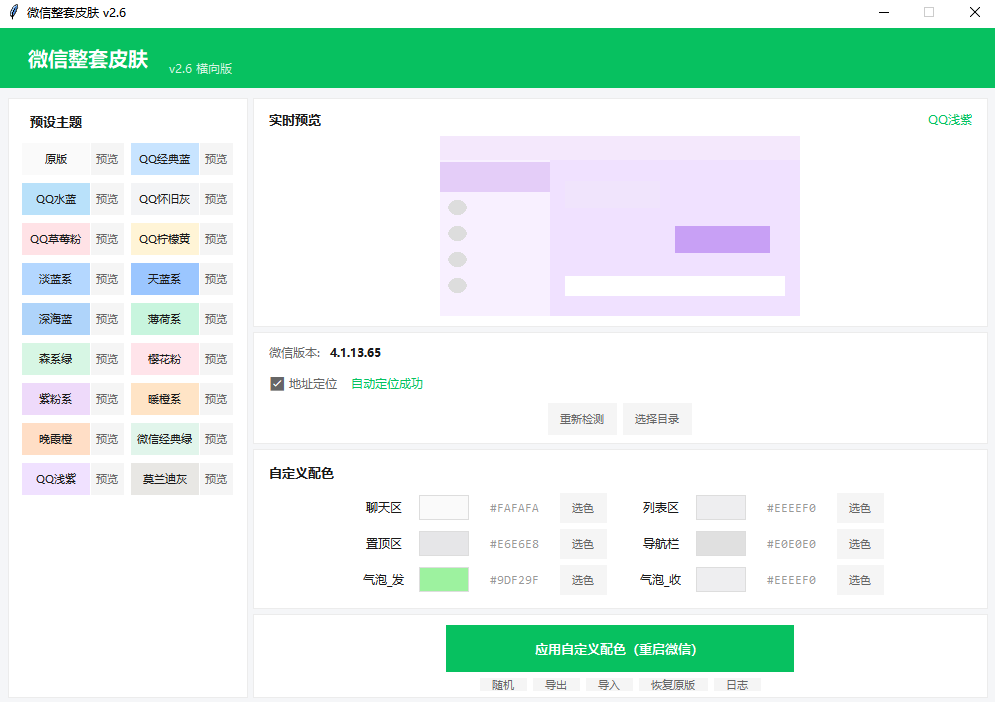Preview the QQ怀旧灰 theme
The height and width of the screenshot is (702, 995).
(x=216, y=199)
